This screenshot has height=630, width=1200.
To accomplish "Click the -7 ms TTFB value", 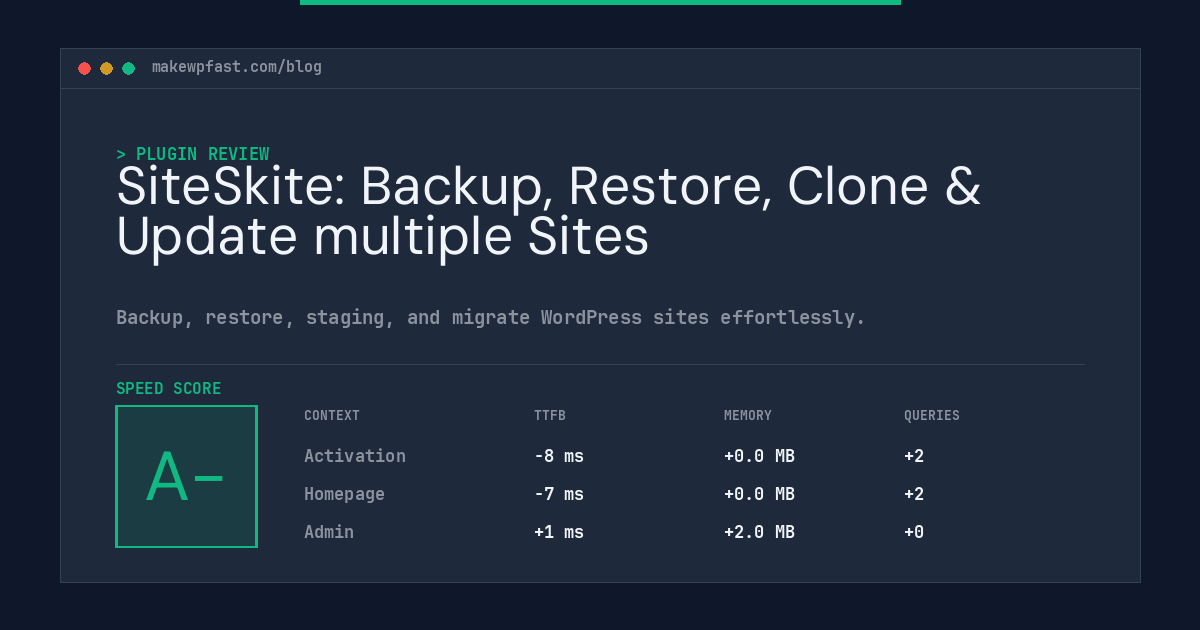I will (x=559, y=494).
